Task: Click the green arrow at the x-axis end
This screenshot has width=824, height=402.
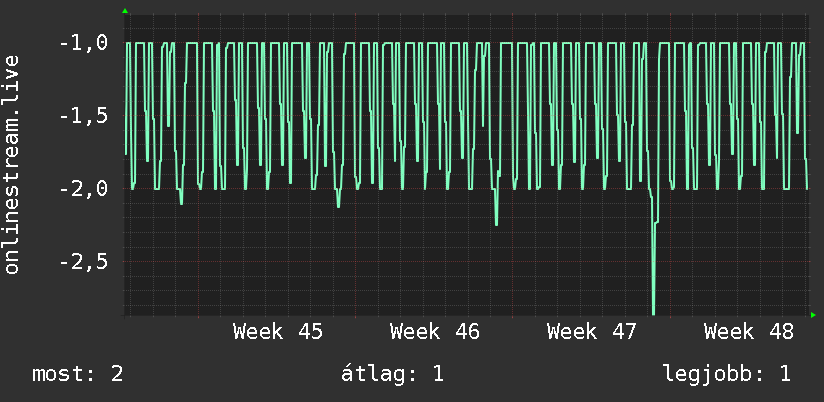Action: [x=813, y=315]
